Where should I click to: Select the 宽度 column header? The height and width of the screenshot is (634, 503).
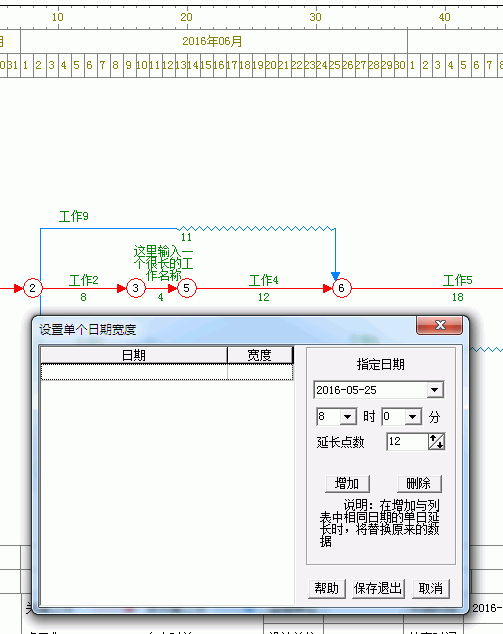coord(260,355)
